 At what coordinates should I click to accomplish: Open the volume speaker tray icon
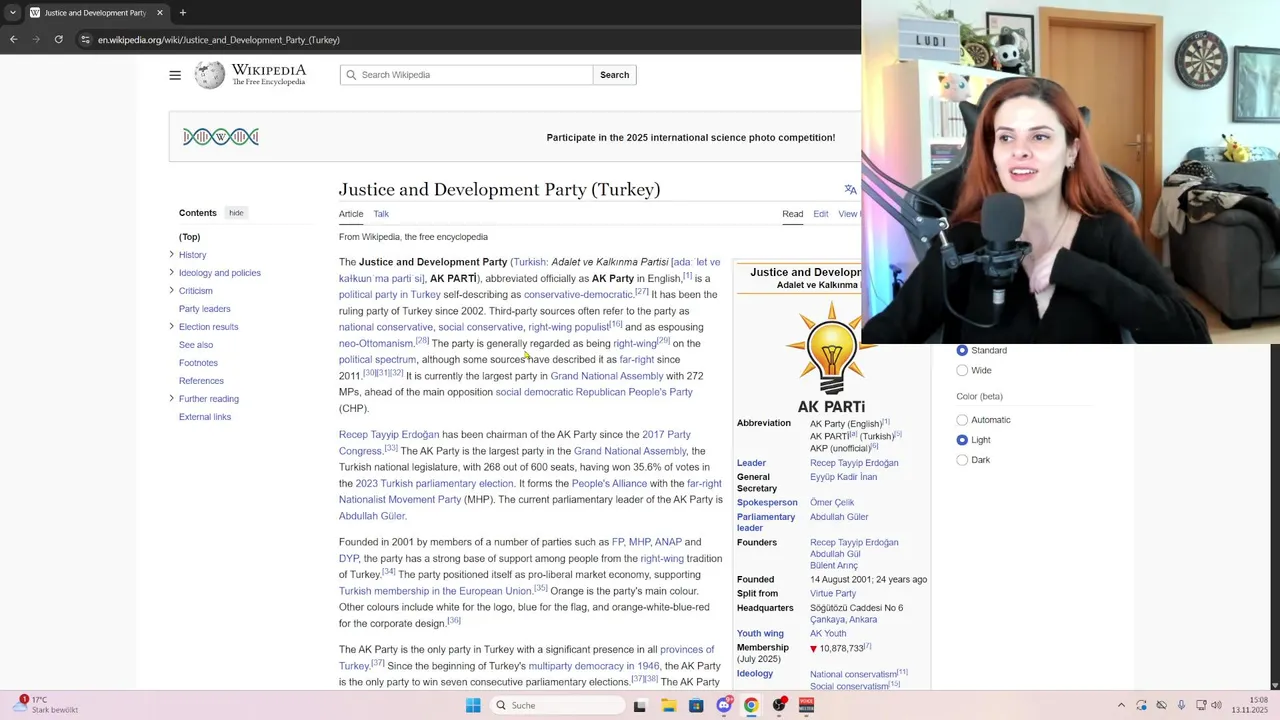[1216, 705]
